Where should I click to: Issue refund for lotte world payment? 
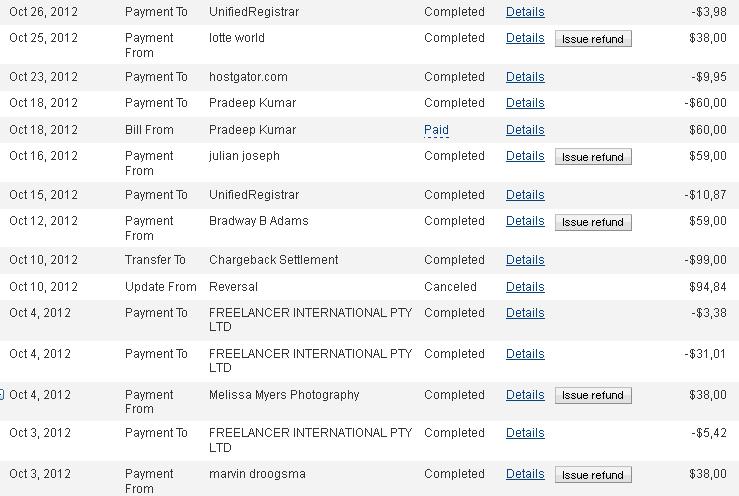point(593,39)
